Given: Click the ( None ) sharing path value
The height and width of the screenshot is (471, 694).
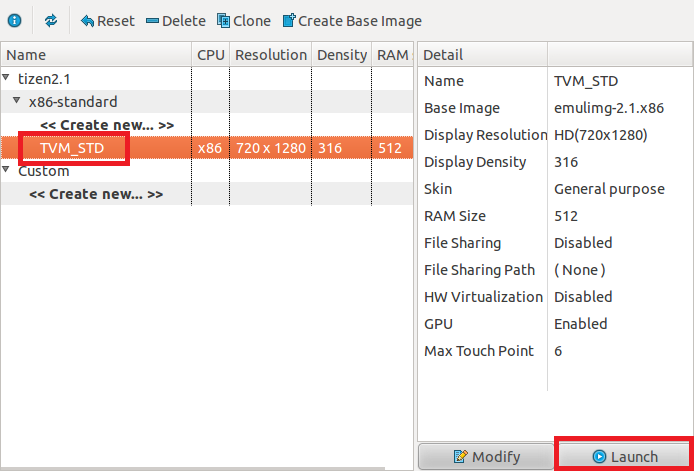Looking at the screenshot, I should pyautogui.click(x=580, y=270).
